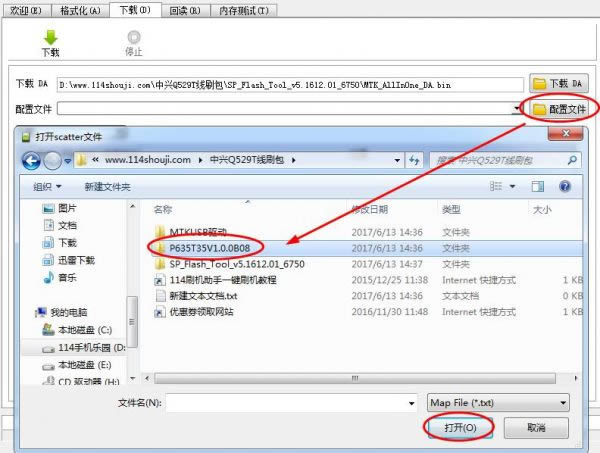Open the 组织 menu
The image size is (600, 453).
[47, 187]
